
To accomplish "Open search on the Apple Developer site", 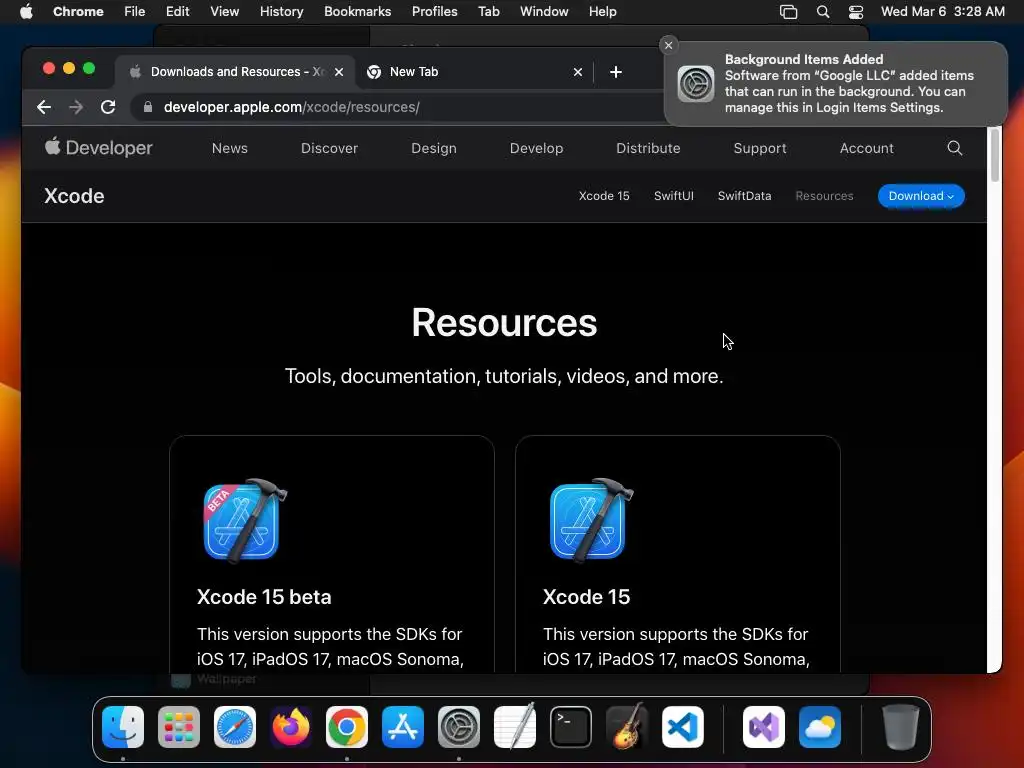I will (x=955, y=148).
